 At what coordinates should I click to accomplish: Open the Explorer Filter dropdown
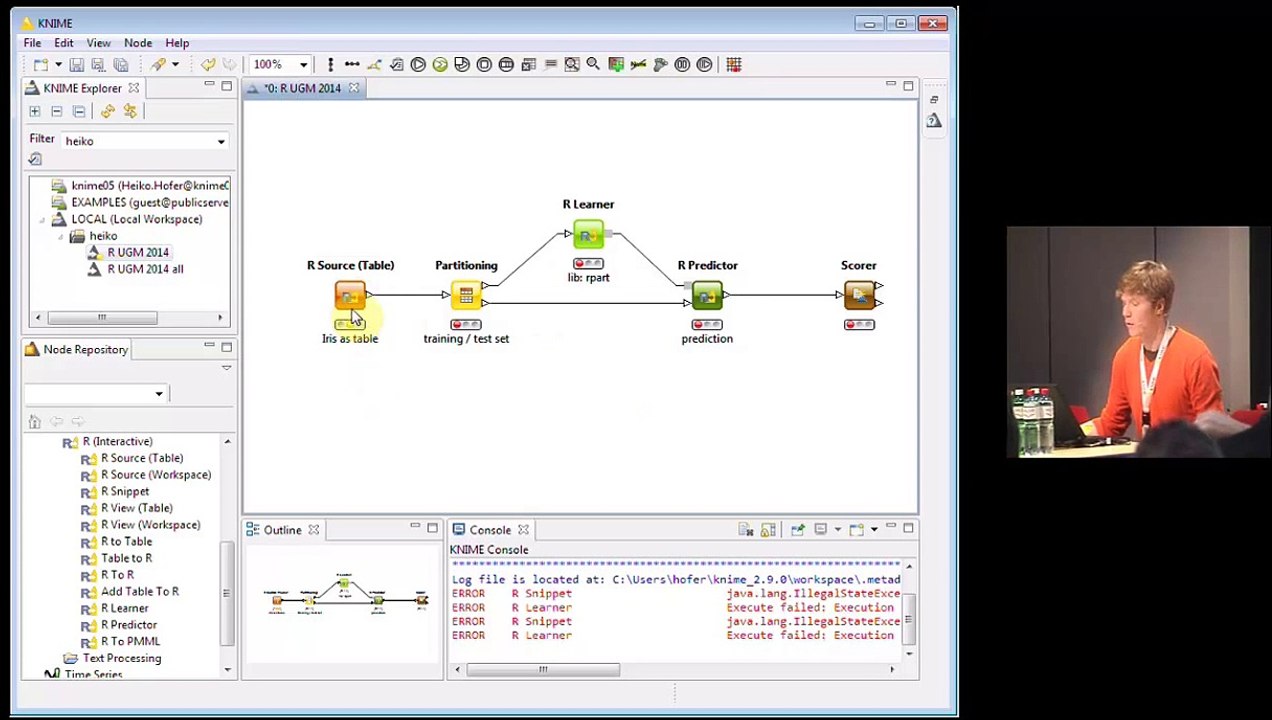(221, 142)
